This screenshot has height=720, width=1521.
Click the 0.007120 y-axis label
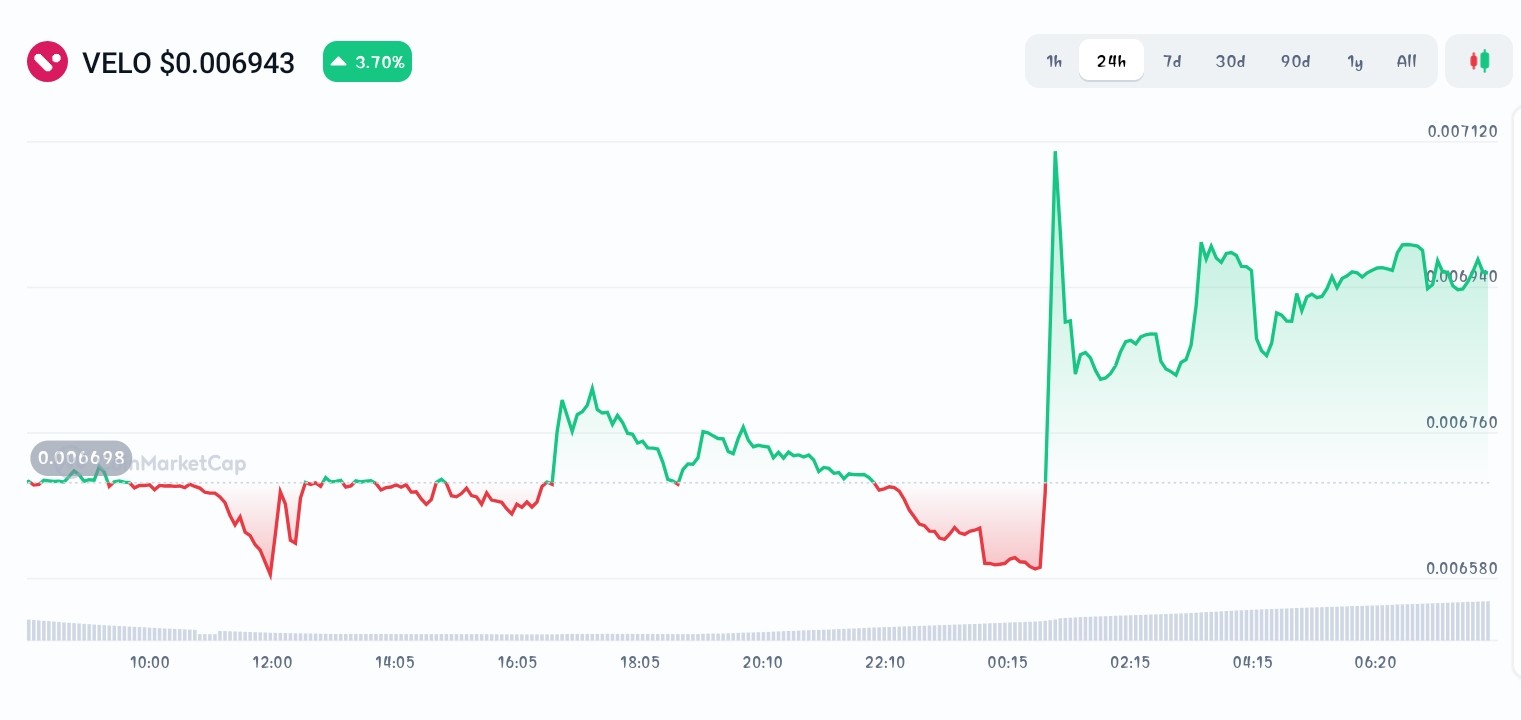(1462, 131)
